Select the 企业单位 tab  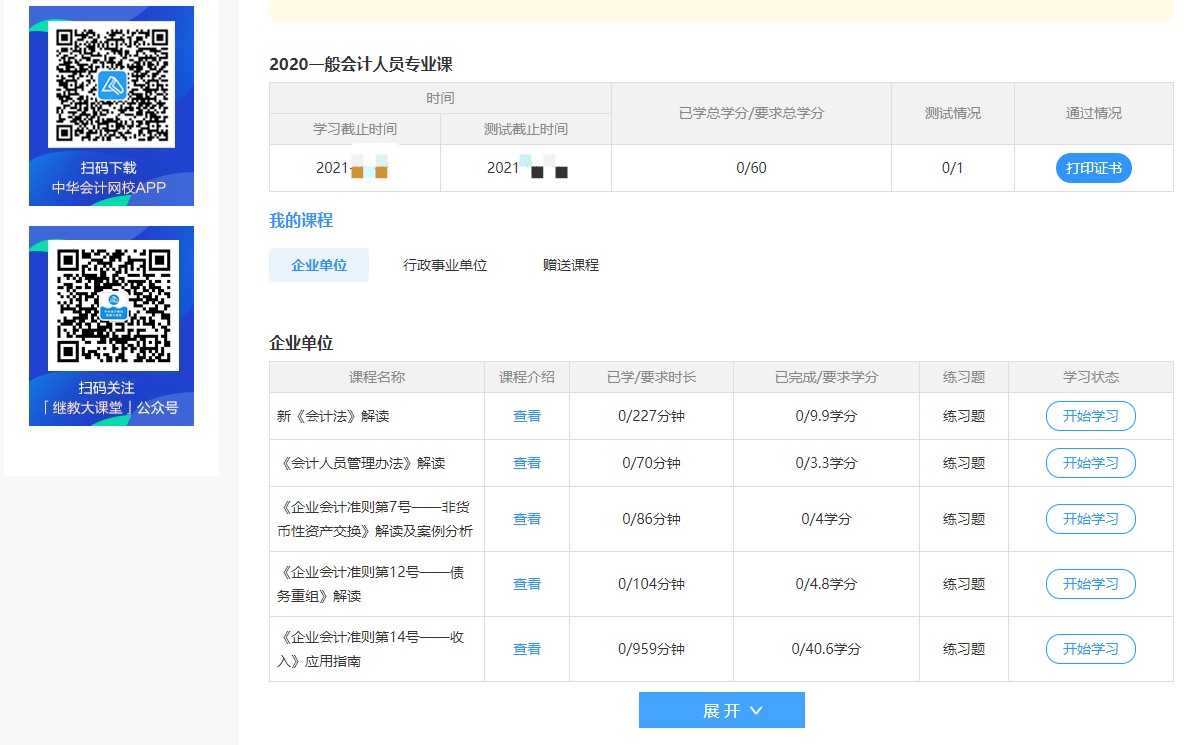click(x=318, y=264)
